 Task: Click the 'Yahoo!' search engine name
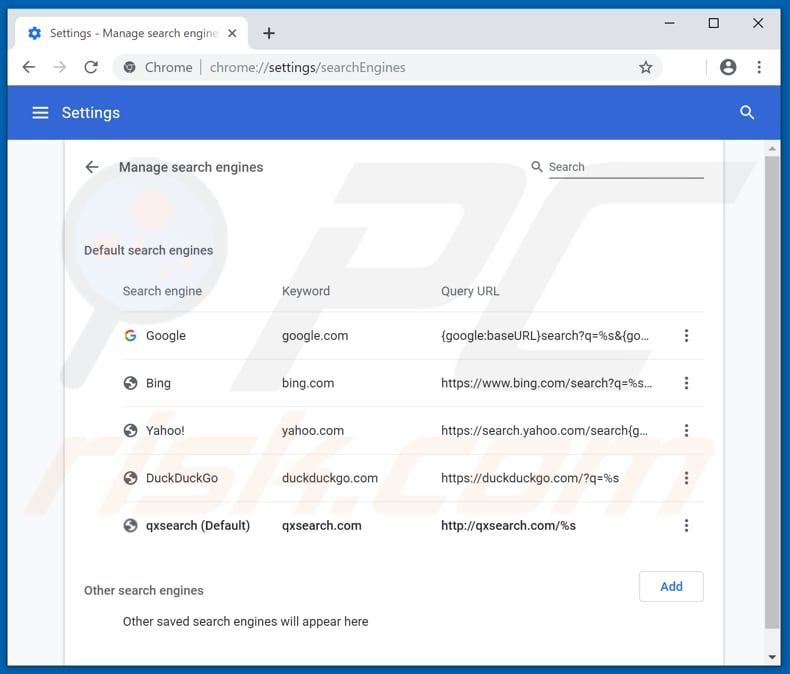[165, 430]
